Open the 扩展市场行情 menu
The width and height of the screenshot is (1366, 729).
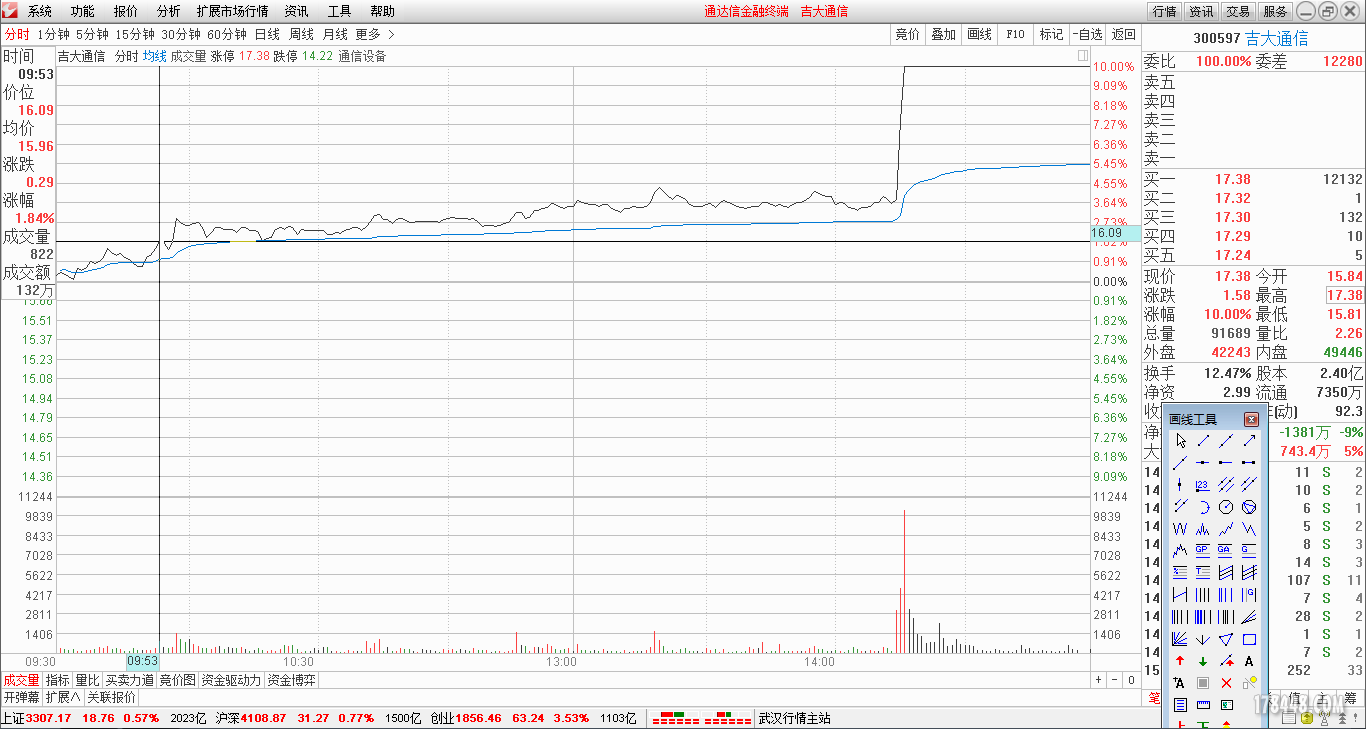coord(232,11)
